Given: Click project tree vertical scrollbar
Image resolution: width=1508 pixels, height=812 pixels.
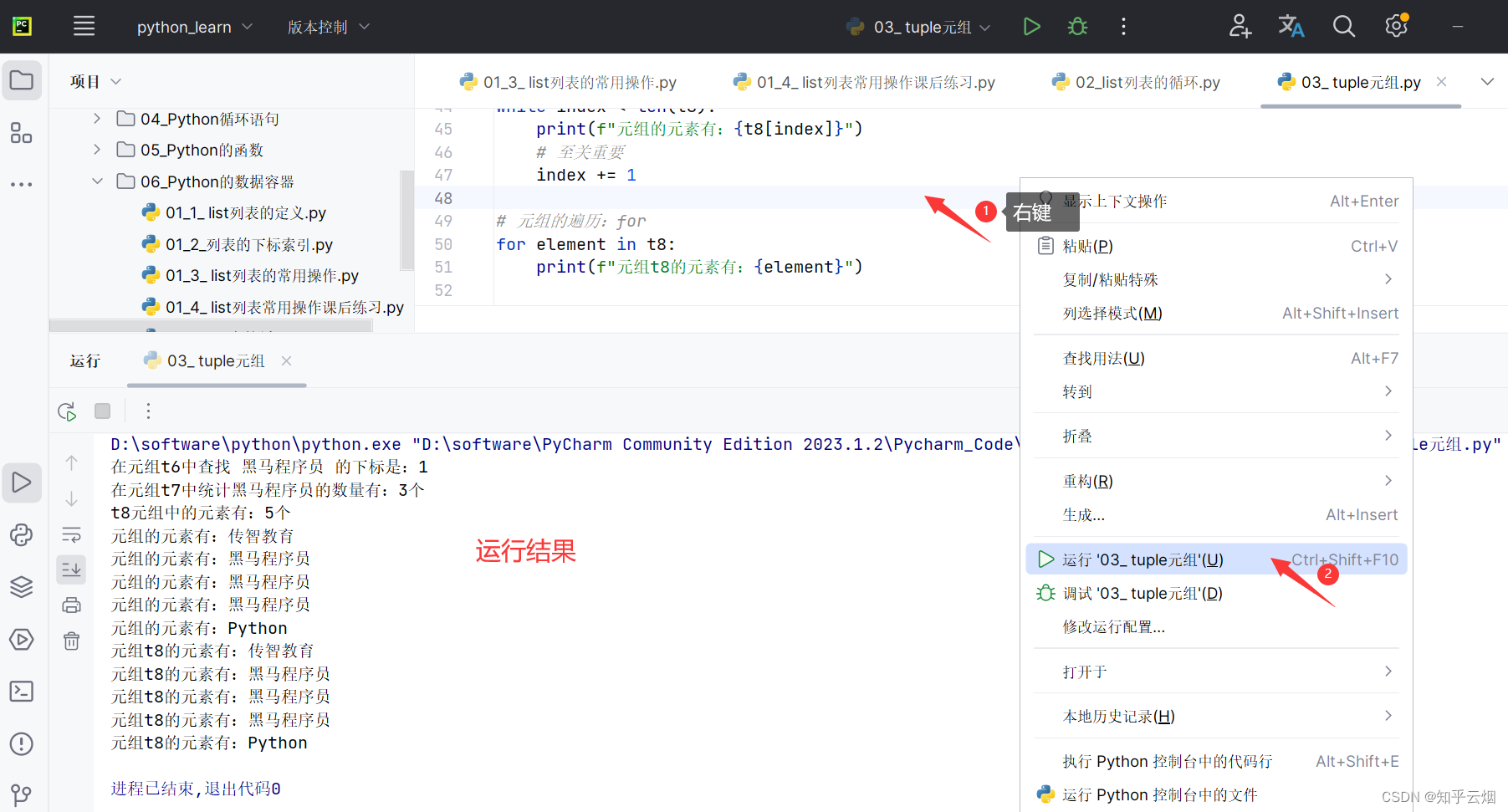Looking at the screenshot, I should tap(407, 220).
